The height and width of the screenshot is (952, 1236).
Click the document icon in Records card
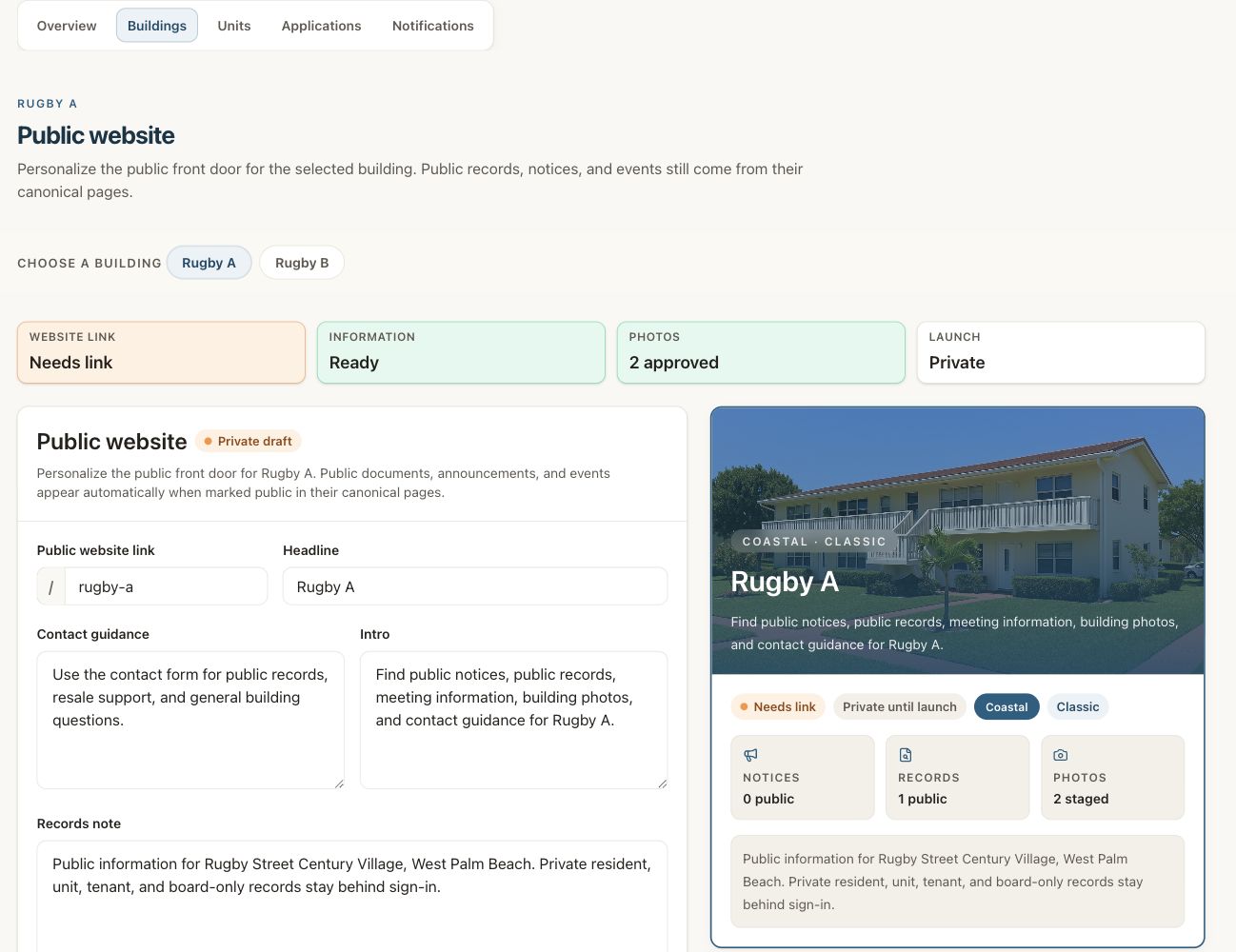click(x=906, y=755)
